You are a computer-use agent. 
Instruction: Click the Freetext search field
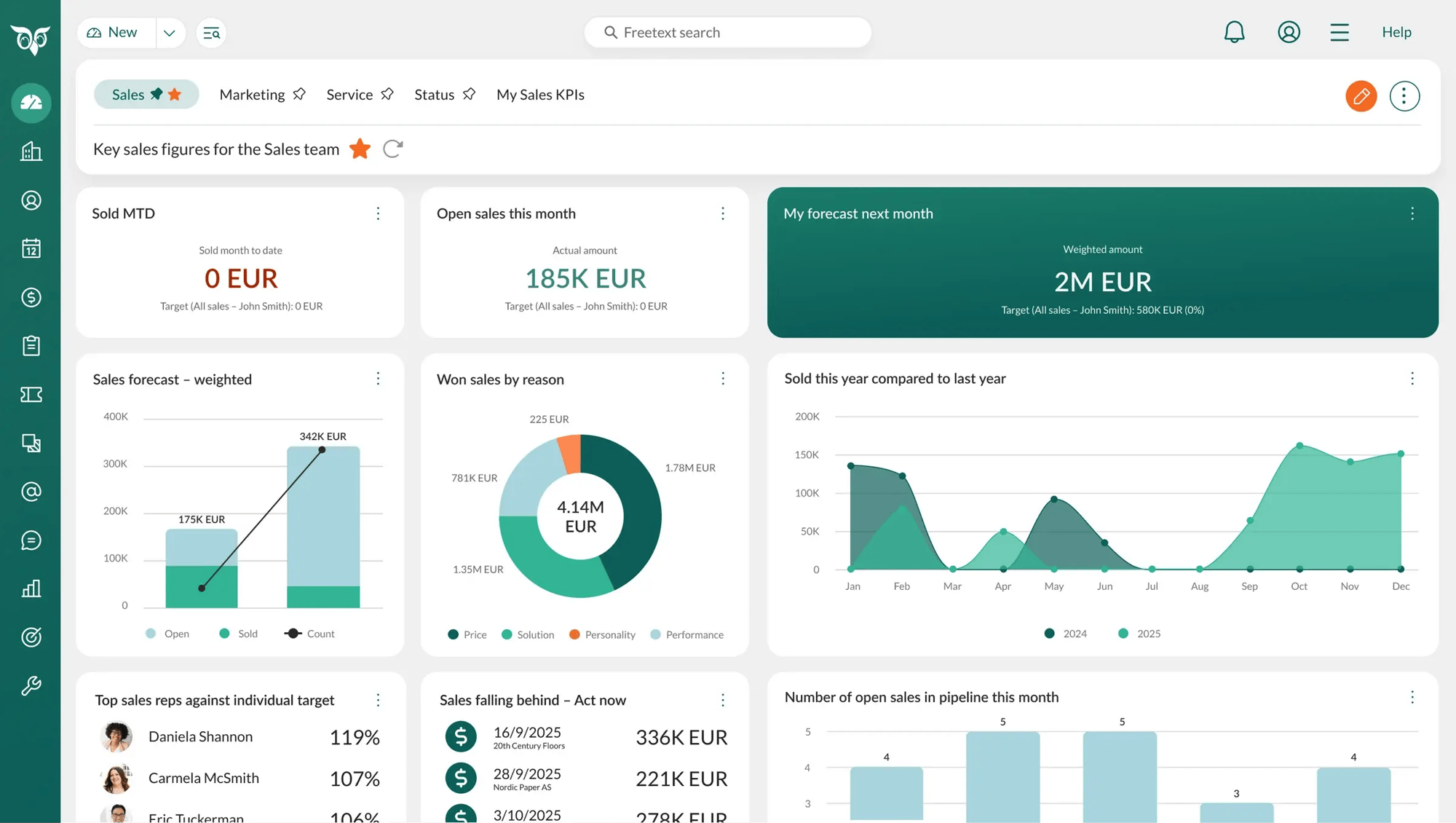[728, 32]
